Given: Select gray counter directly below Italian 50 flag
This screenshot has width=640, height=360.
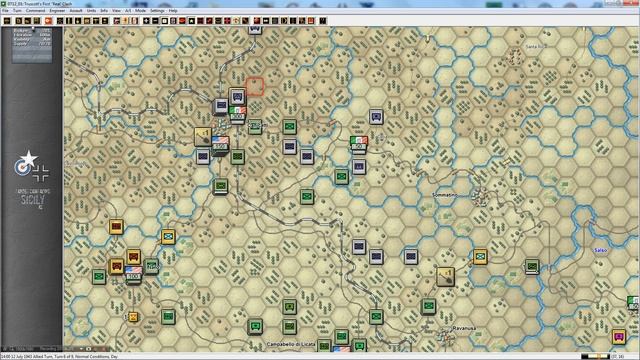Looking at the screenshot, I should pyautogui.click(x=359, y=167).
